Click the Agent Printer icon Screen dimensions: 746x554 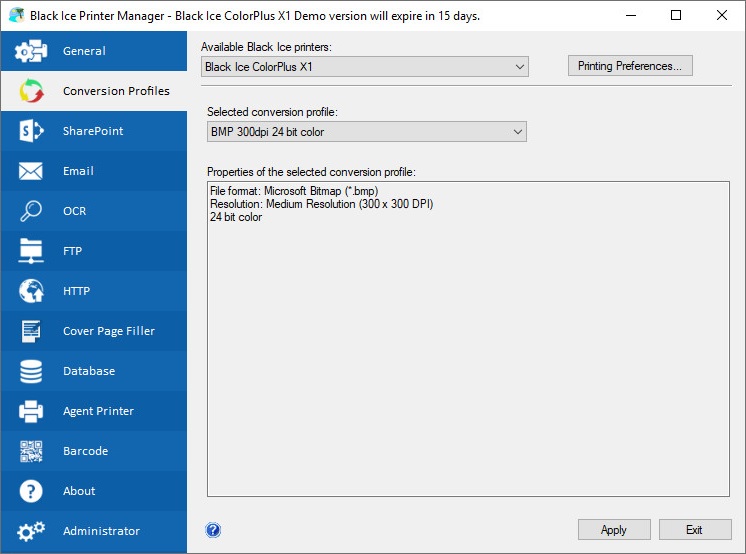point(31,411)
